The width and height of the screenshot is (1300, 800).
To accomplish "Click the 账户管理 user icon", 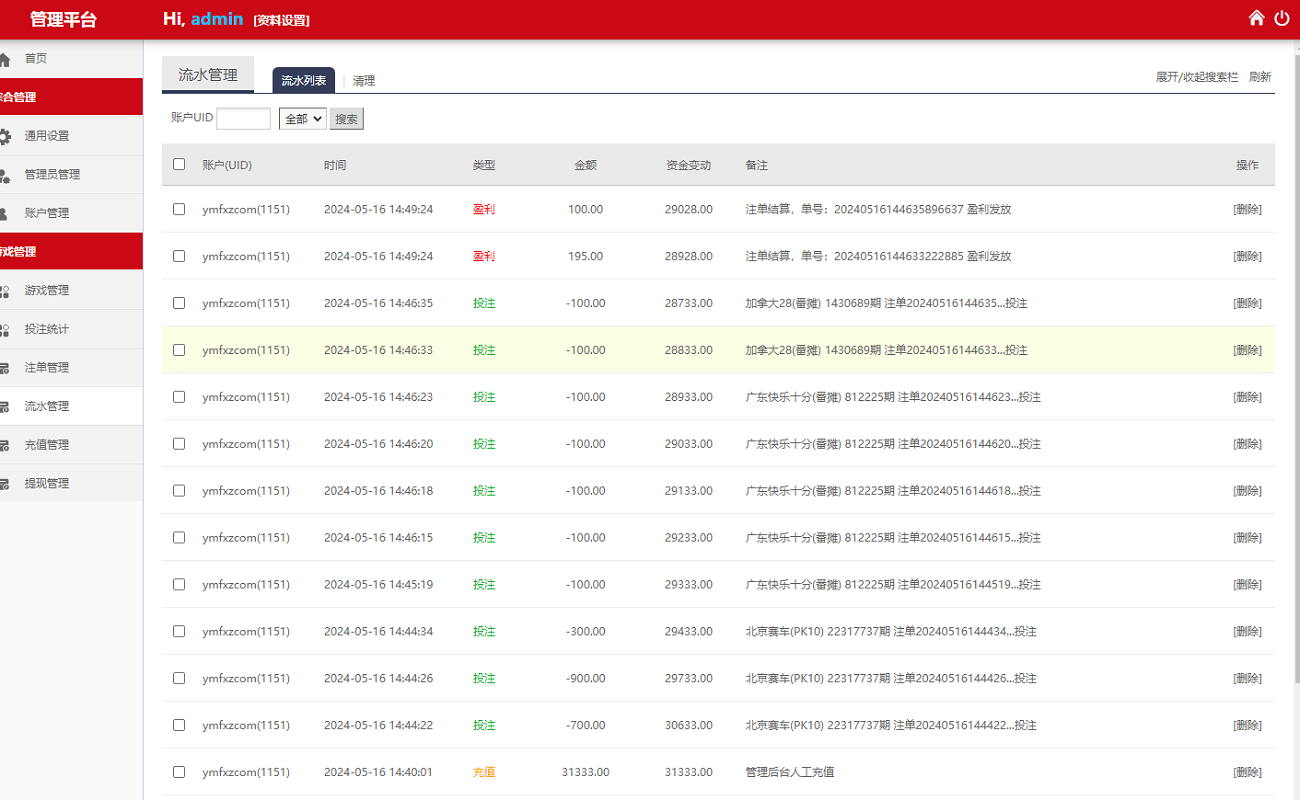I will [x=5, y=213].
